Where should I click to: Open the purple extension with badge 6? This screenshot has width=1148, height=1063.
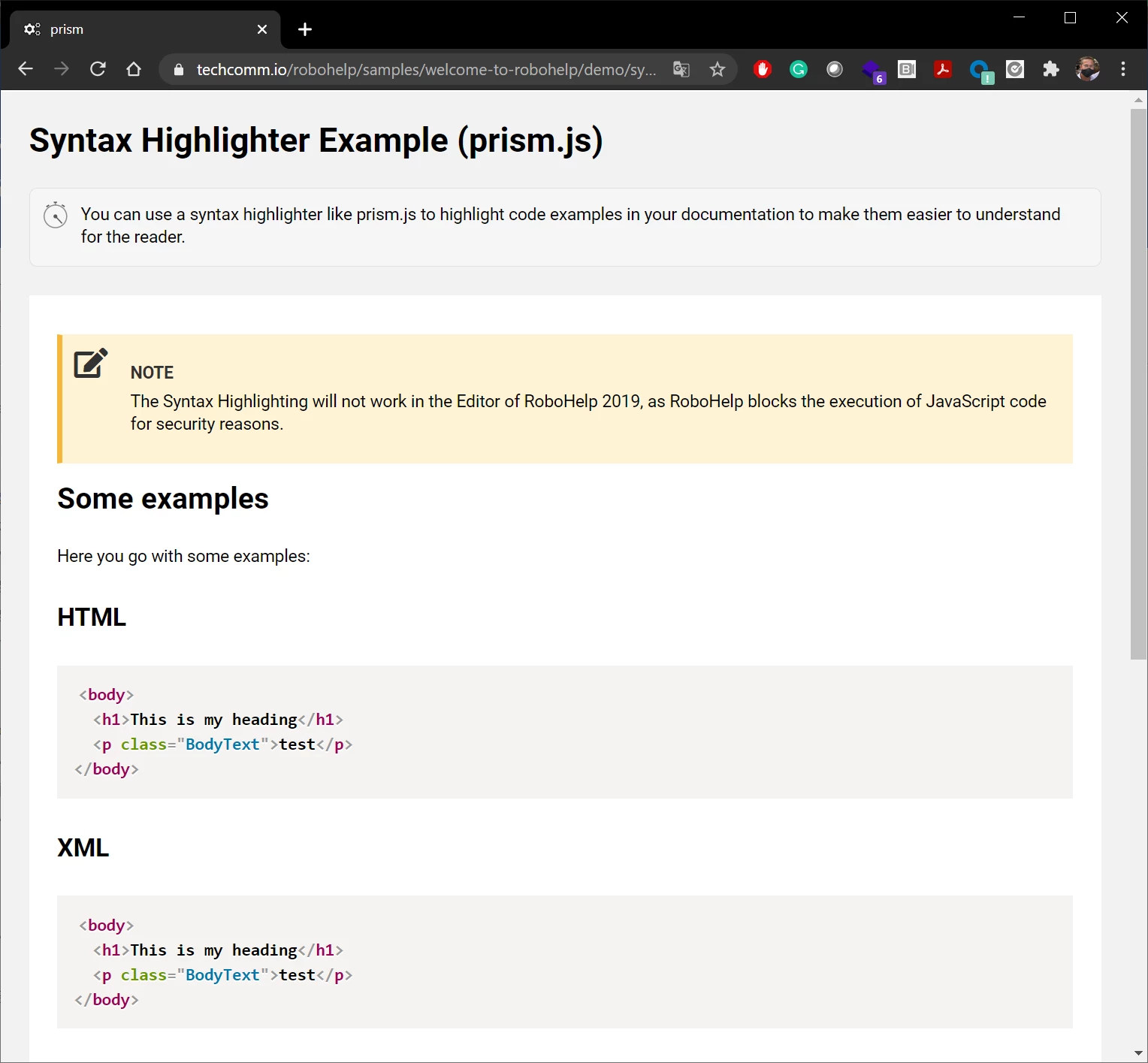pyautogui.click(x=872, y=71)
